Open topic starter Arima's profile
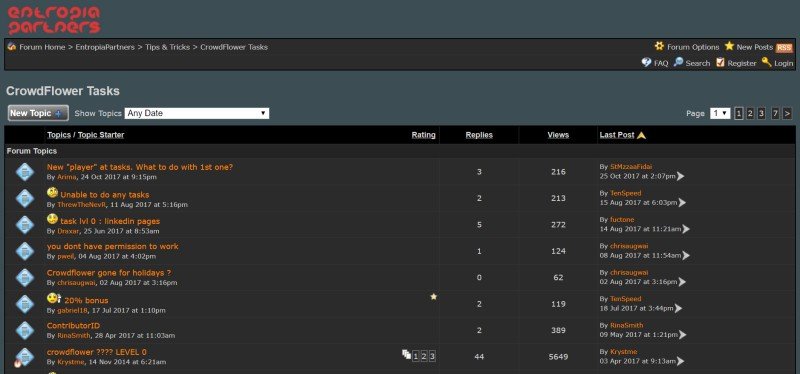The width and height of the screenshot is (800, 374). (66, 177)
